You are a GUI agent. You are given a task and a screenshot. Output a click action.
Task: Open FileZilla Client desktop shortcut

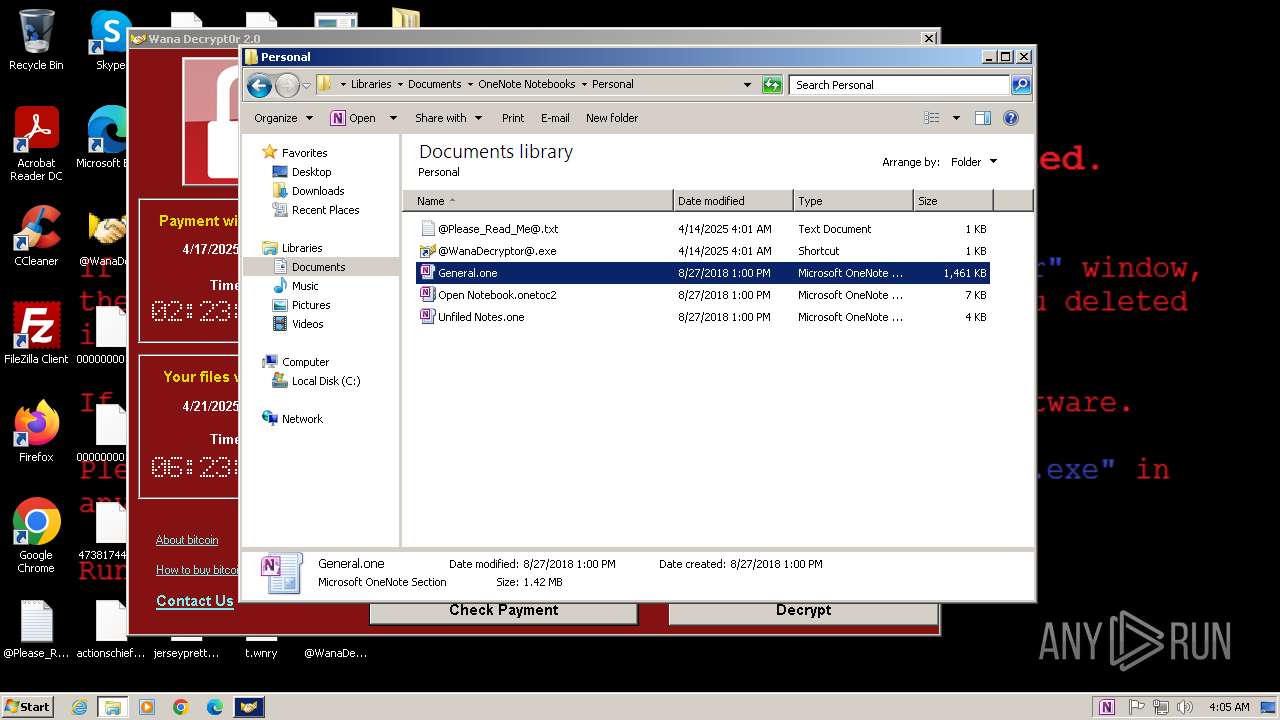click(x=36, y=334)
